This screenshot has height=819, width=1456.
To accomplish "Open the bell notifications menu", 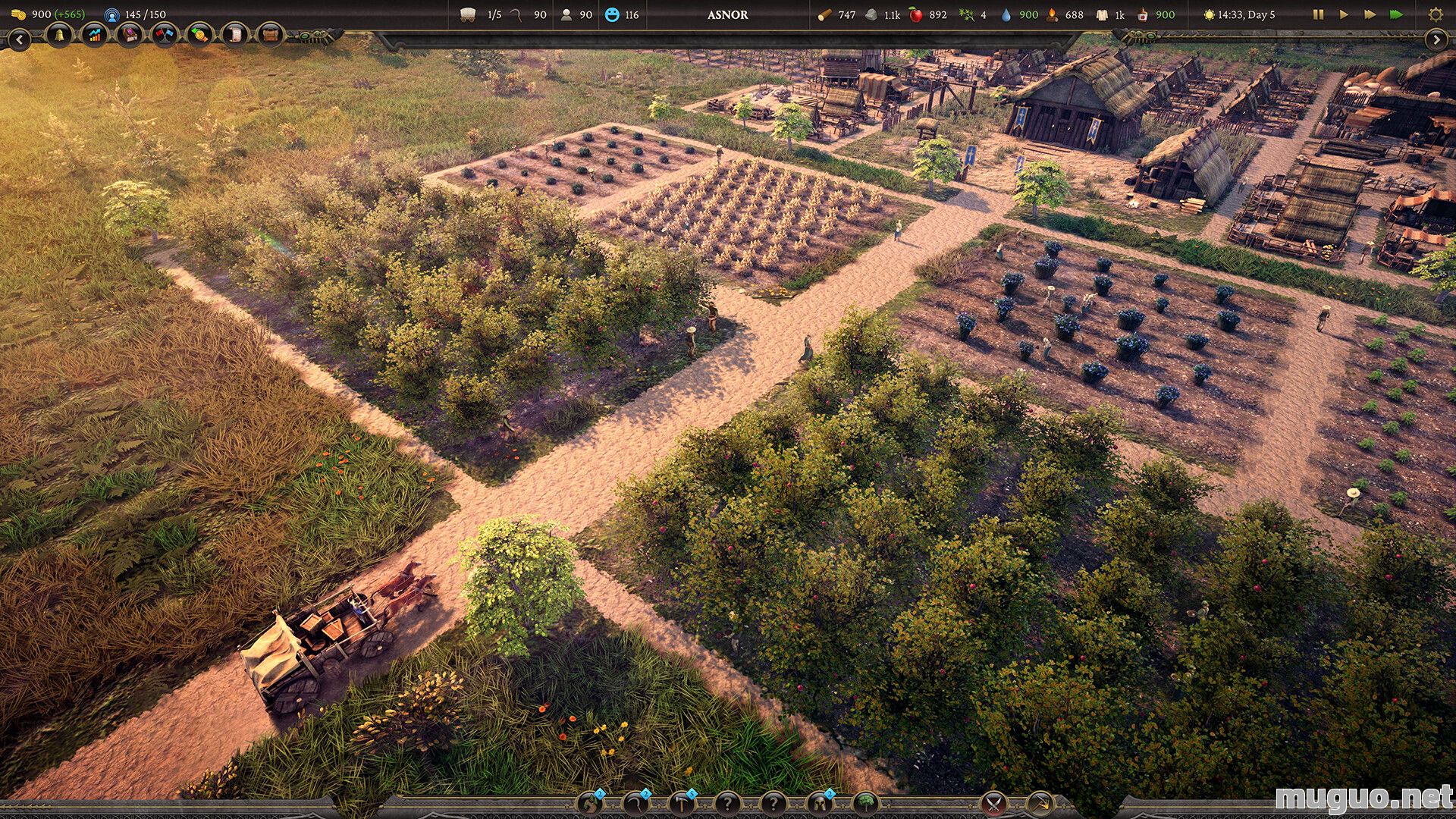I will coord(58,35).
